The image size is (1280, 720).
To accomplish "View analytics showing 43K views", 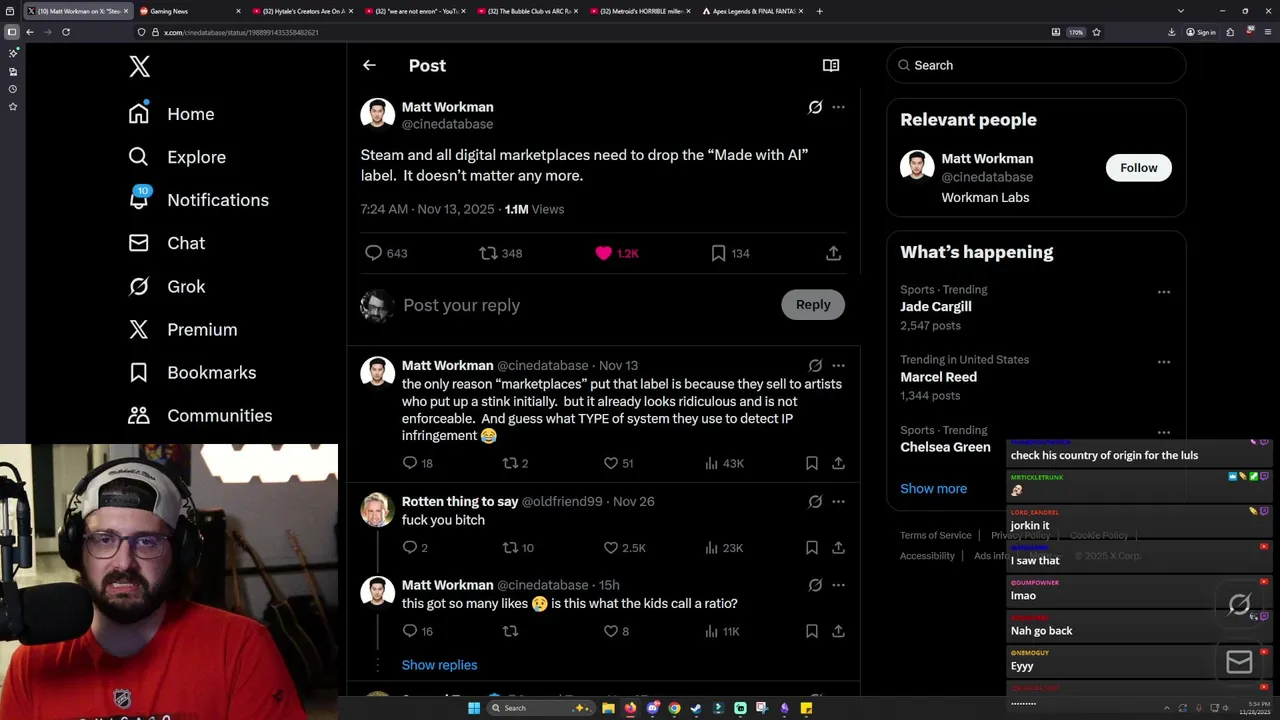I will [x=724, y=463].
